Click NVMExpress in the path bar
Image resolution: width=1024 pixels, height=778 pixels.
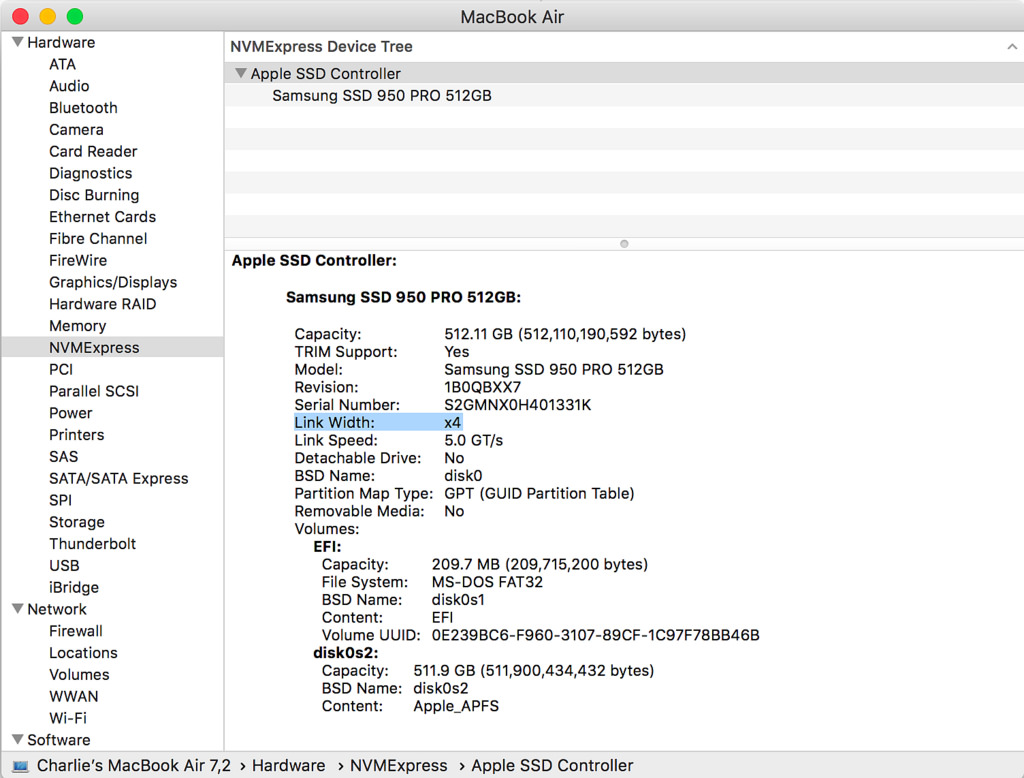click(398, 766)
